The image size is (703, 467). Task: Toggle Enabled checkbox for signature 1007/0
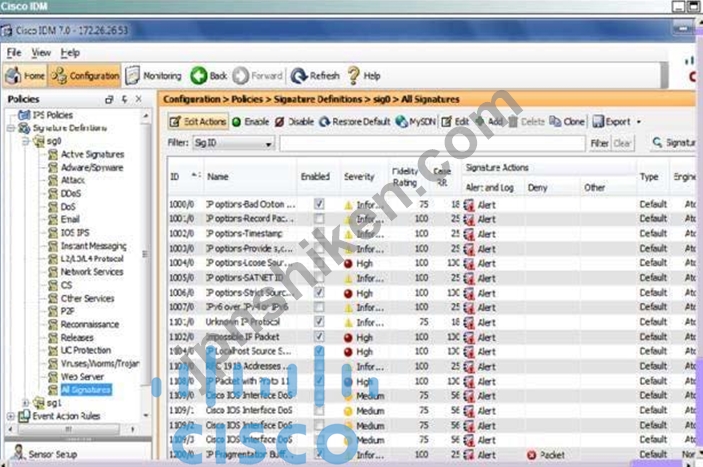tap(319, 307)
